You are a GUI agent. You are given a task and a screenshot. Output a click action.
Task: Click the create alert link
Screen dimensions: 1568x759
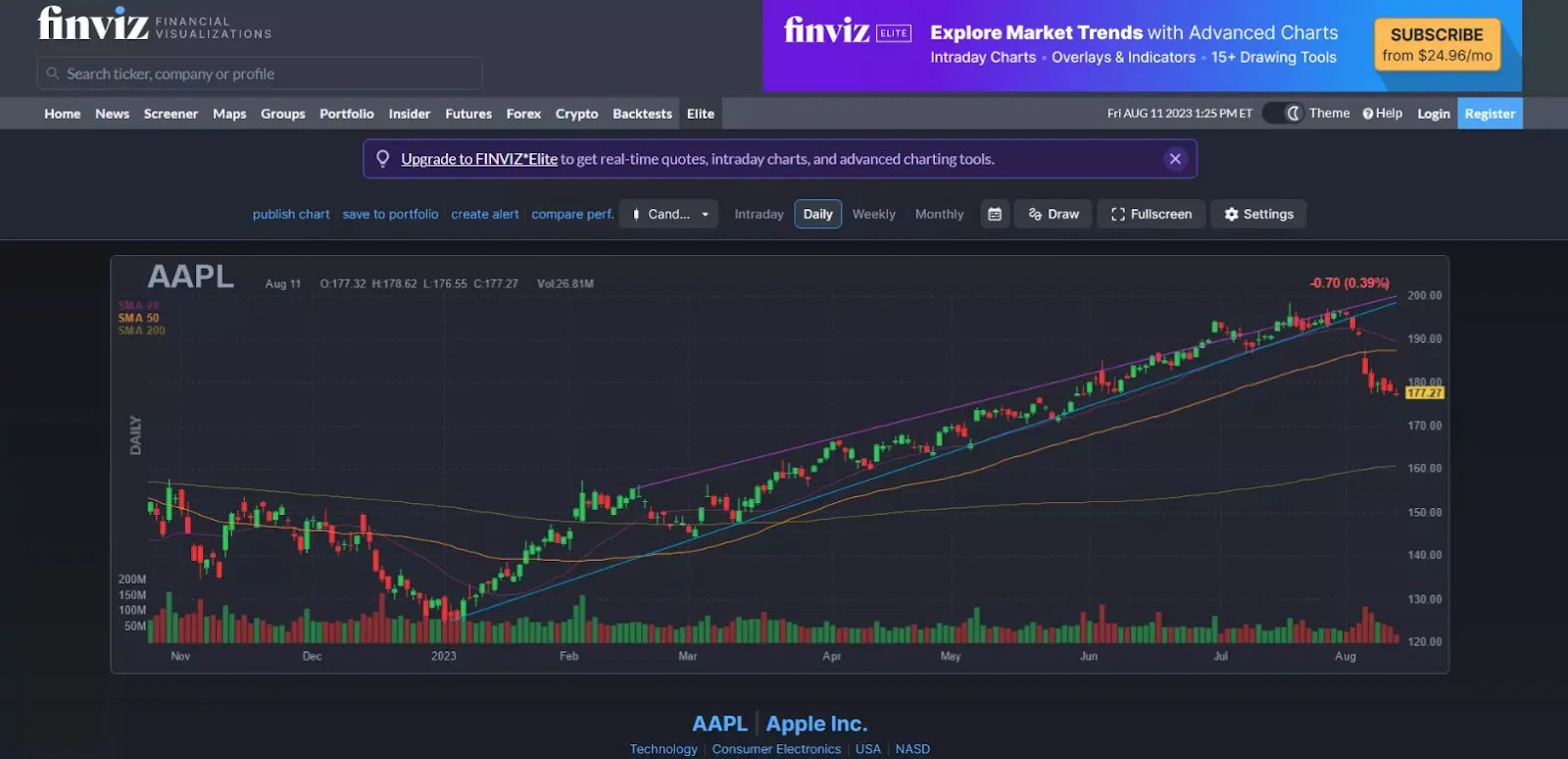point(485,214)
